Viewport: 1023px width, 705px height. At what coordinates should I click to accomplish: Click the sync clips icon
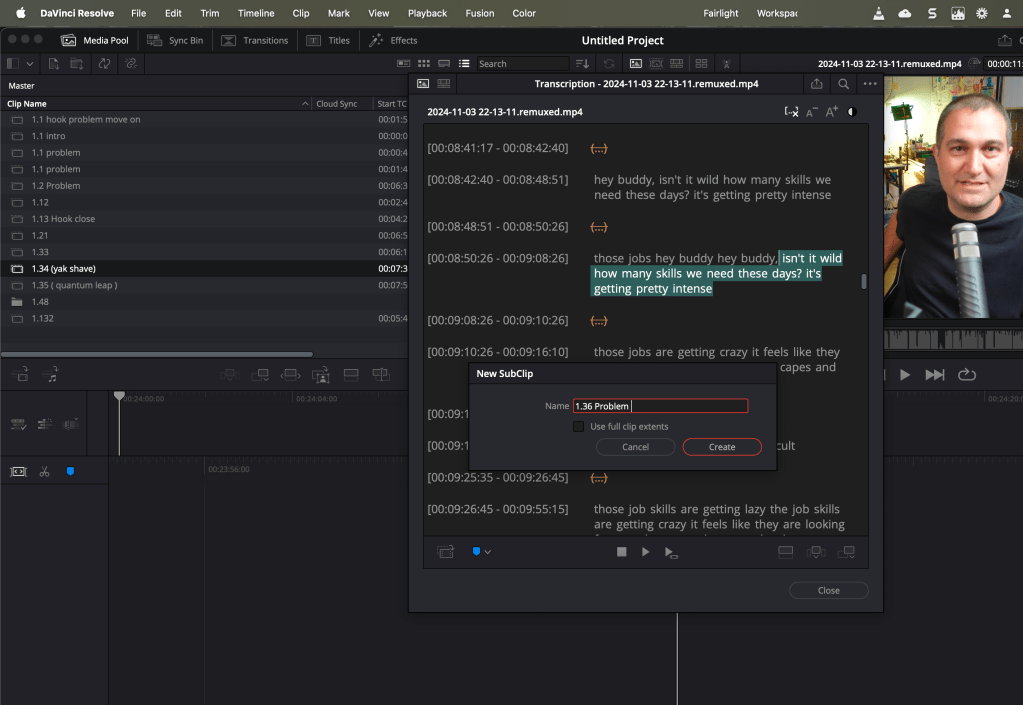point(104,63)
